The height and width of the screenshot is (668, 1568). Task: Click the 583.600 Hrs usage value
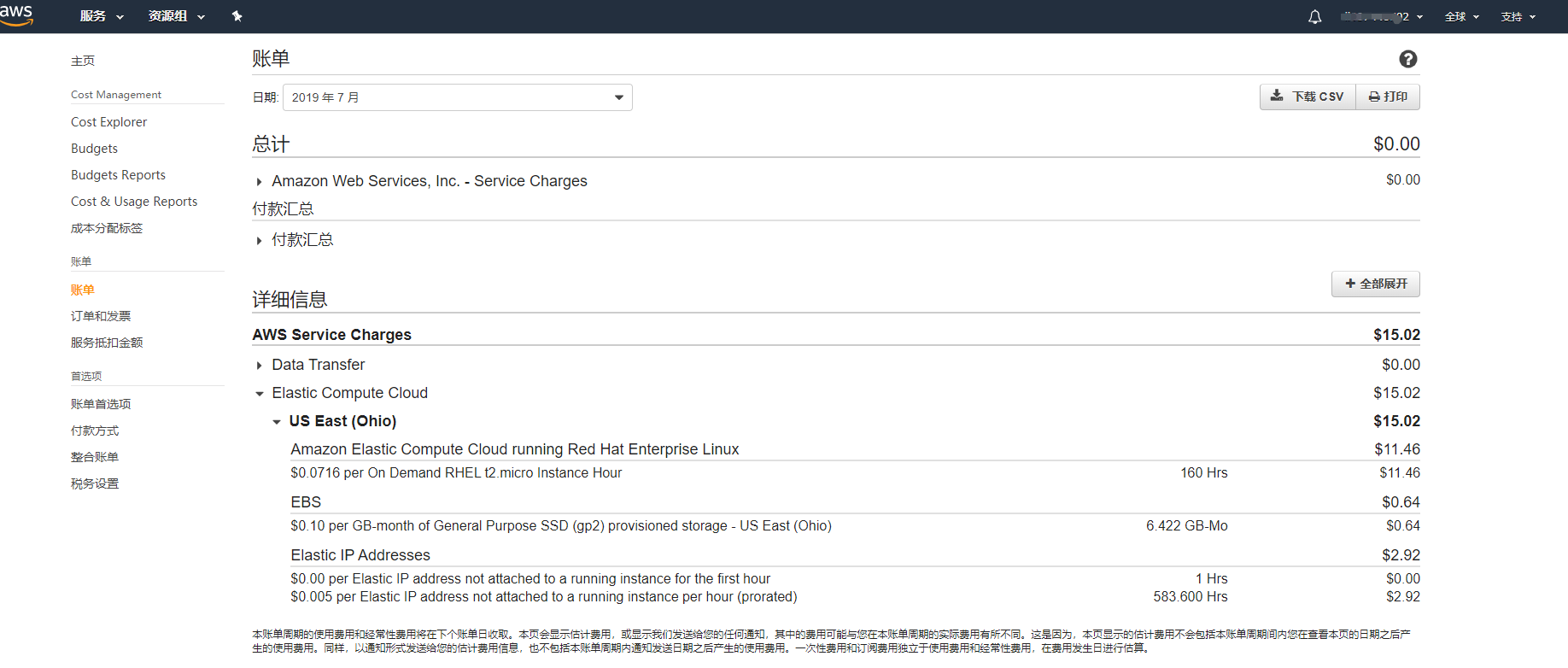(1191, 597)
